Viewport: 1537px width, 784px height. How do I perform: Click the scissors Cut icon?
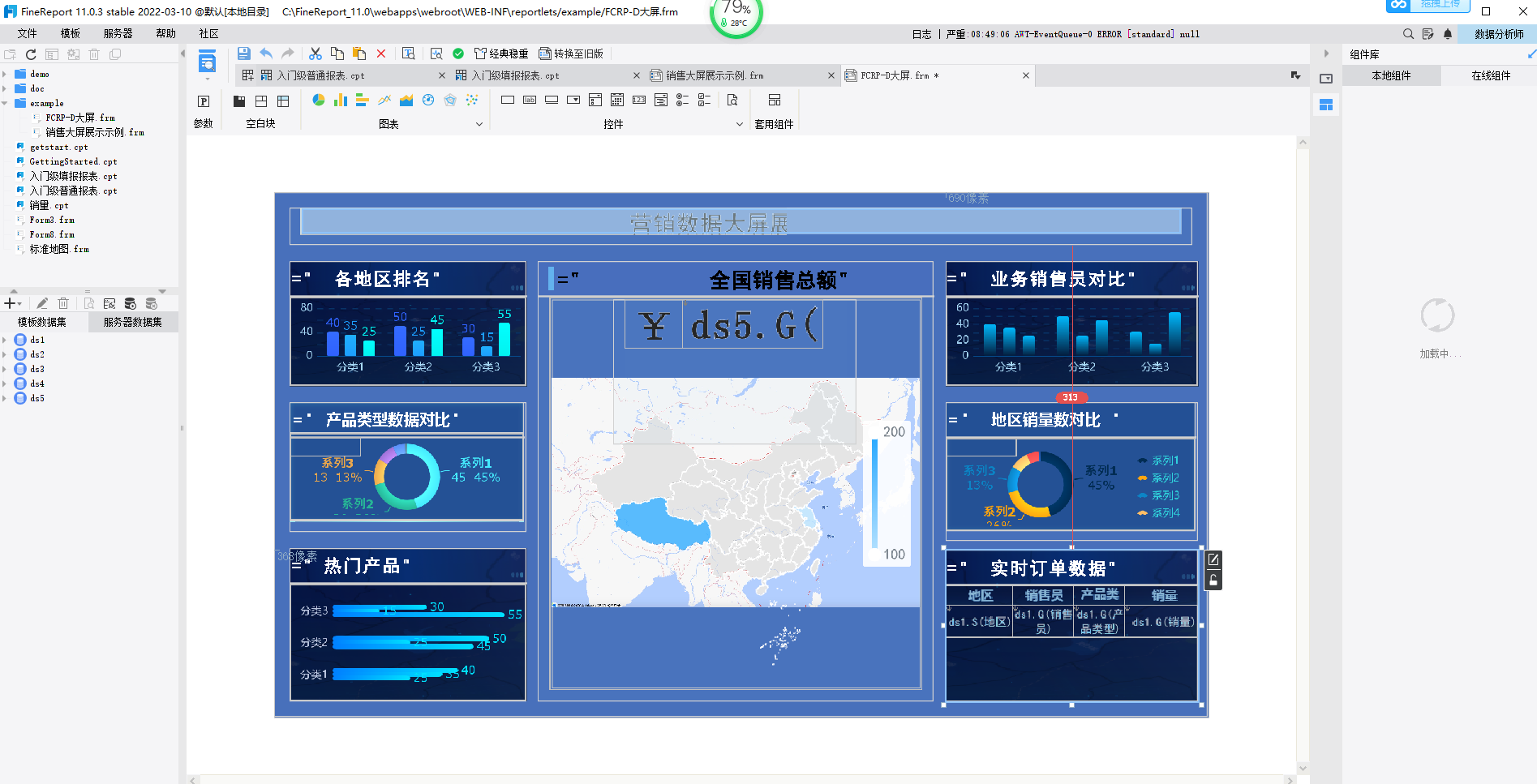[x=316, y=54]
